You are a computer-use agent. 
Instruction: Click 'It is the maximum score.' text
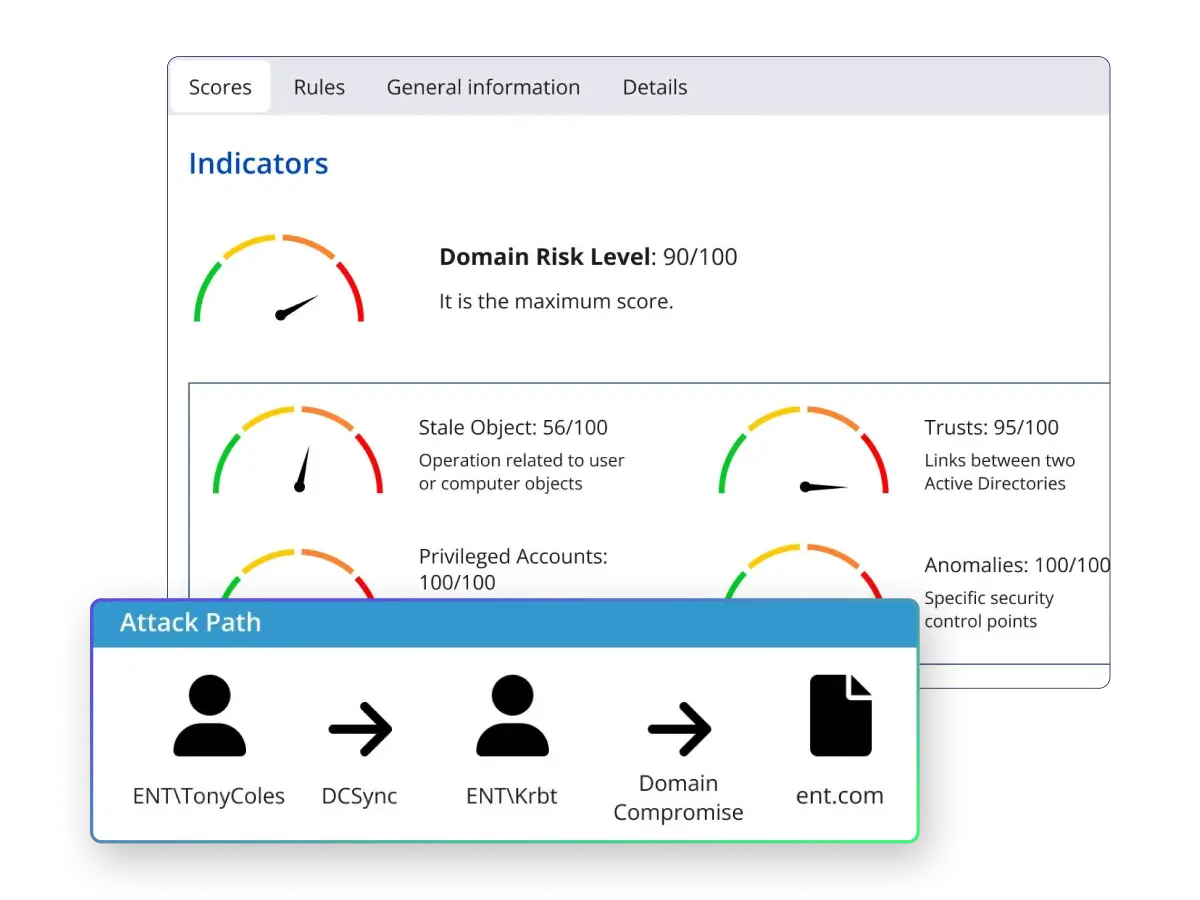pyautogui.click(x=556, y=301)
